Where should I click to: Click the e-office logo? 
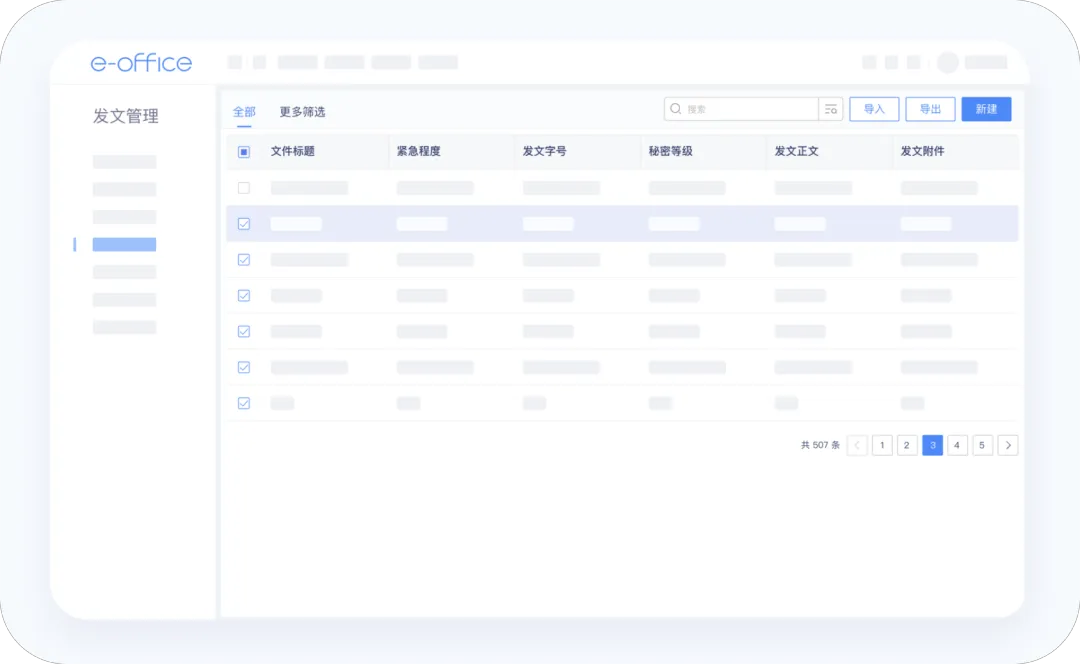(141, 63)
